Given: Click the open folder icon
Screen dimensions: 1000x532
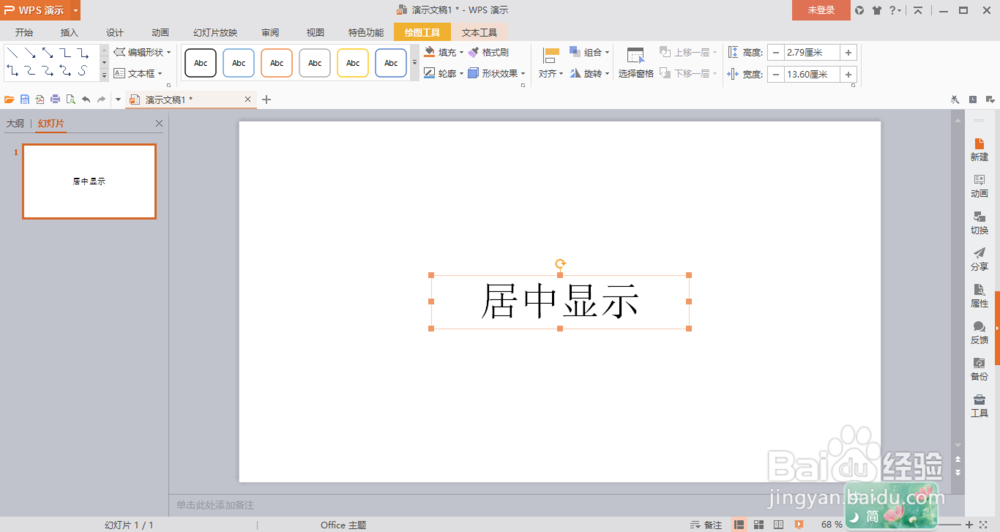Looking at the screenshot, I should pyautogui.click(x=9, y=100).
